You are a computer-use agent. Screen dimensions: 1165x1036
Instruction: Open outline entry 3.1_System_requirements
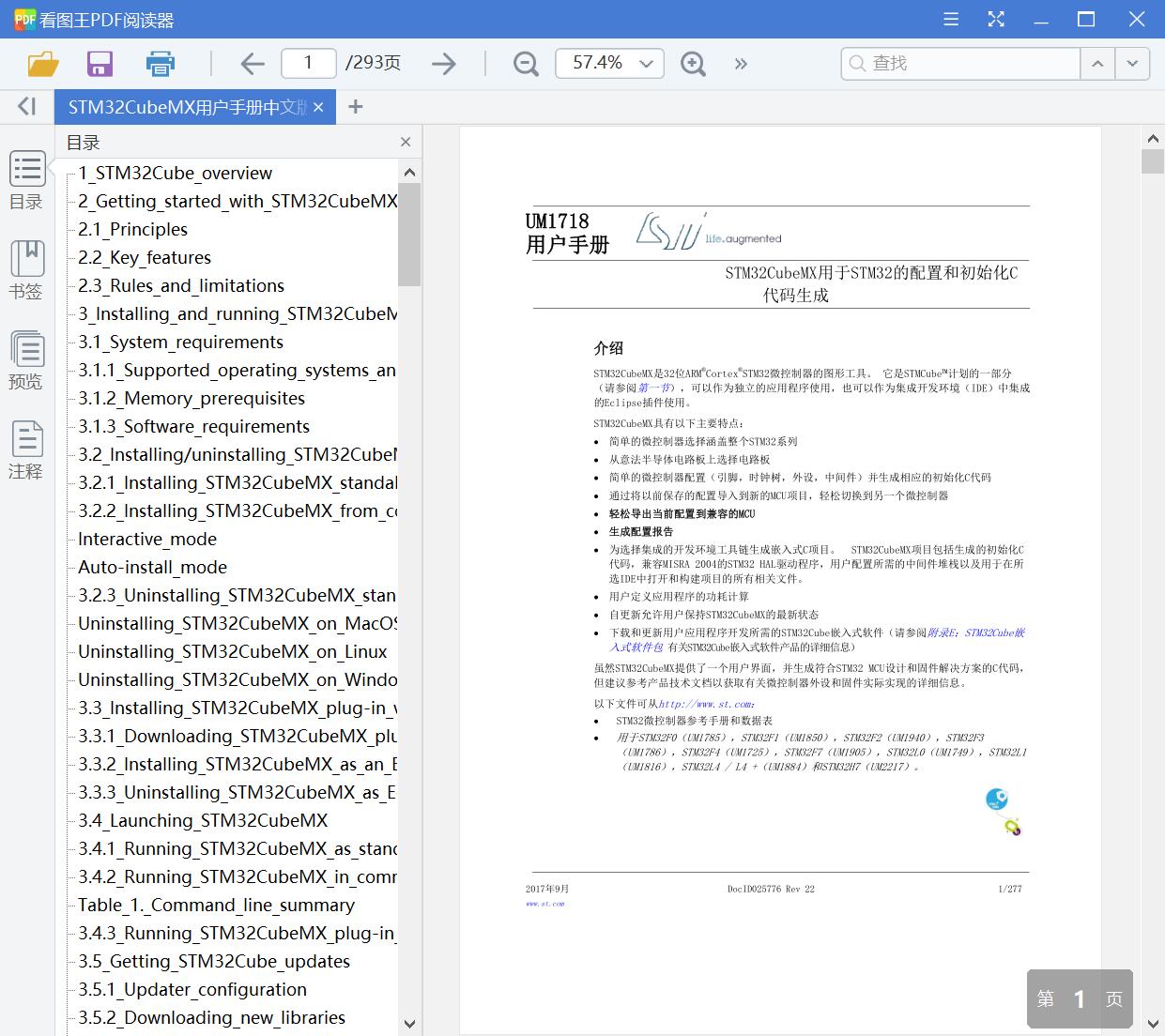tap(180, 342)
